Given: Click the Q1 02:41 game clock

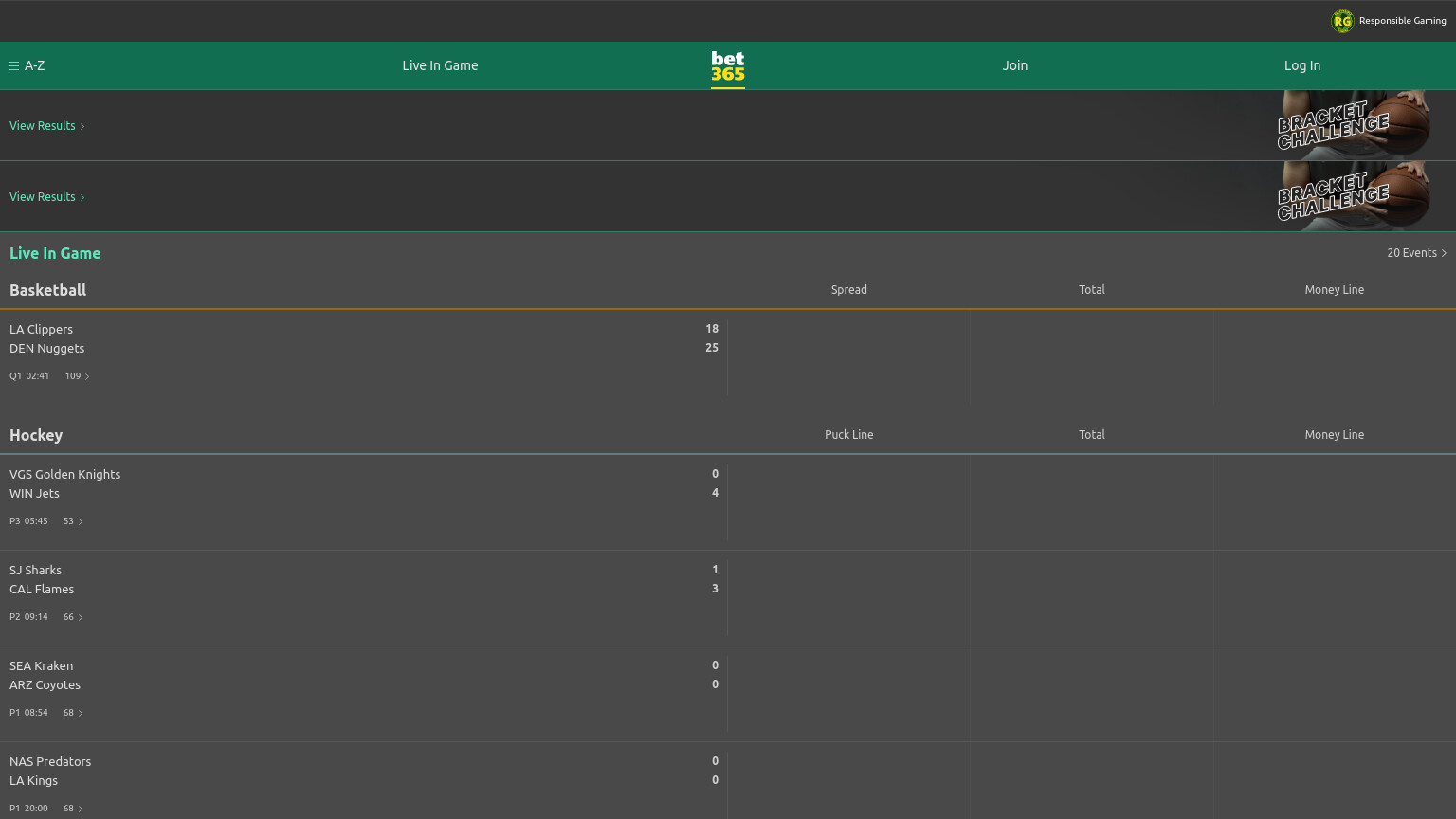Looking at the screenshot, I should point(29,376).
